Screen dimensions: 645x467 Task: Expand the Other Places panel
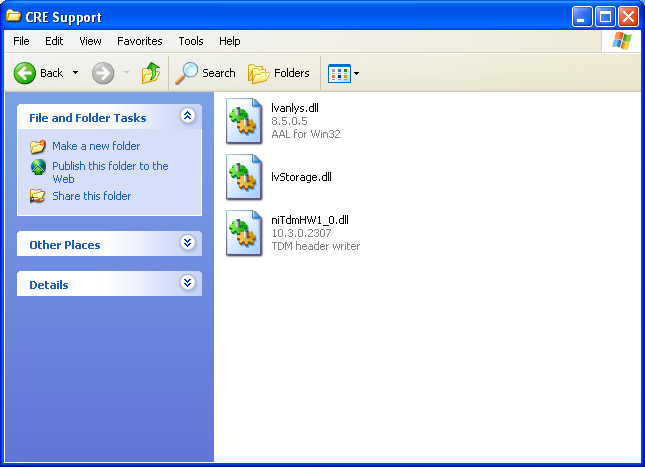tap(188, 242)
